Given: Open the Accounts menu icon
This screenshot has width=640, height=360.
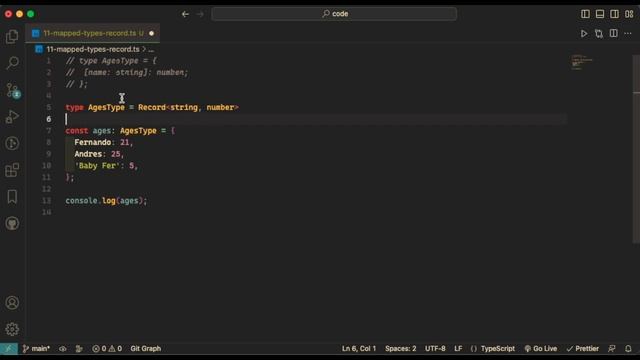Looking at the screenshot, I should click(x=12, y=302).
